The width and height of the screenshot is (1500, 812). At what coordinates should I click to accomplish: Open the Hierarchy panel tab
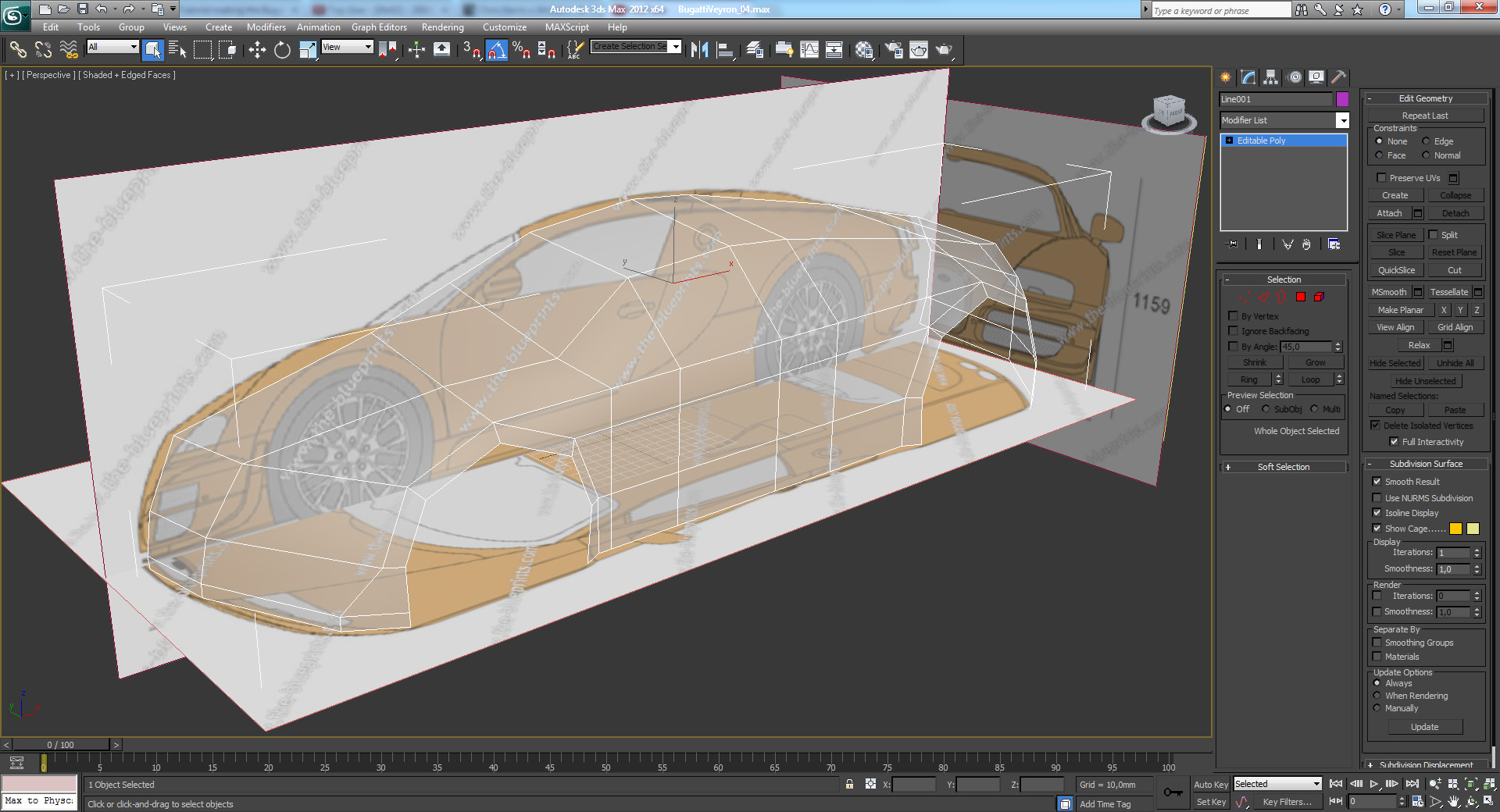coord(1271,77)
